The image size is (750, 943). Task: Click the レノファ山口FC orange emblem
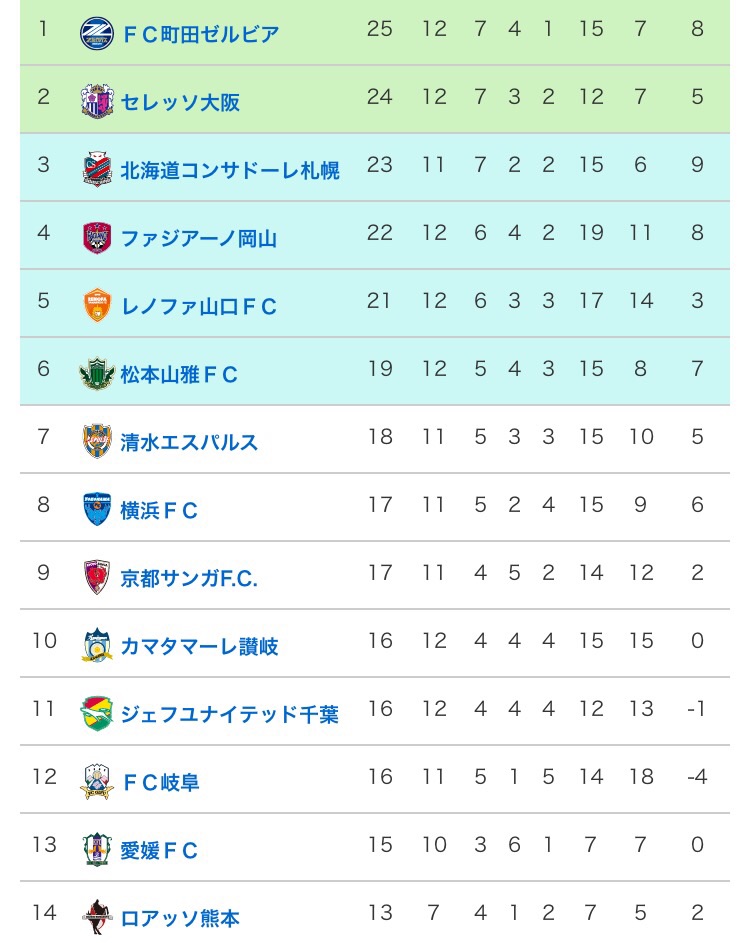click(97, 305)
